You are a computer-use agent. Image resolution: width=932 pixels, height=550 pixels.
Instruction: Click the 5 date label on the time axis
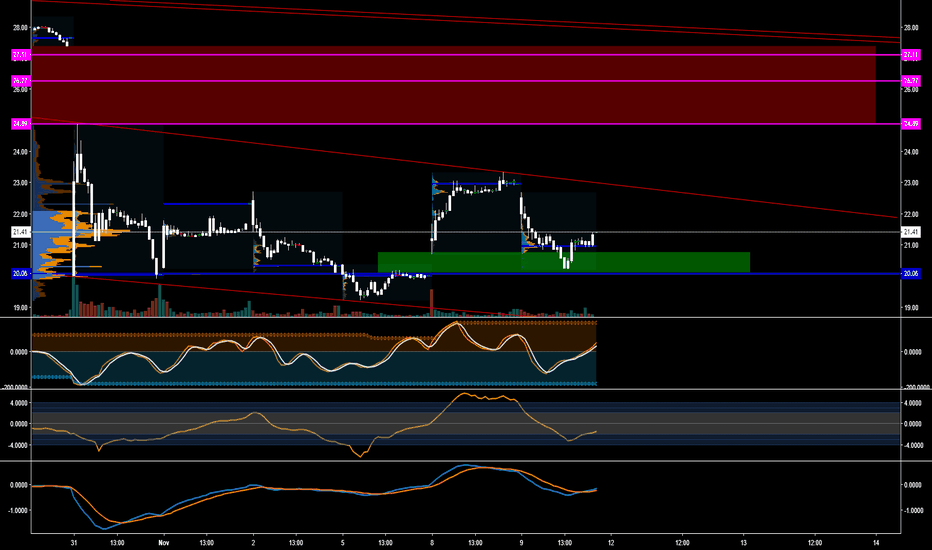click(342, 542)
